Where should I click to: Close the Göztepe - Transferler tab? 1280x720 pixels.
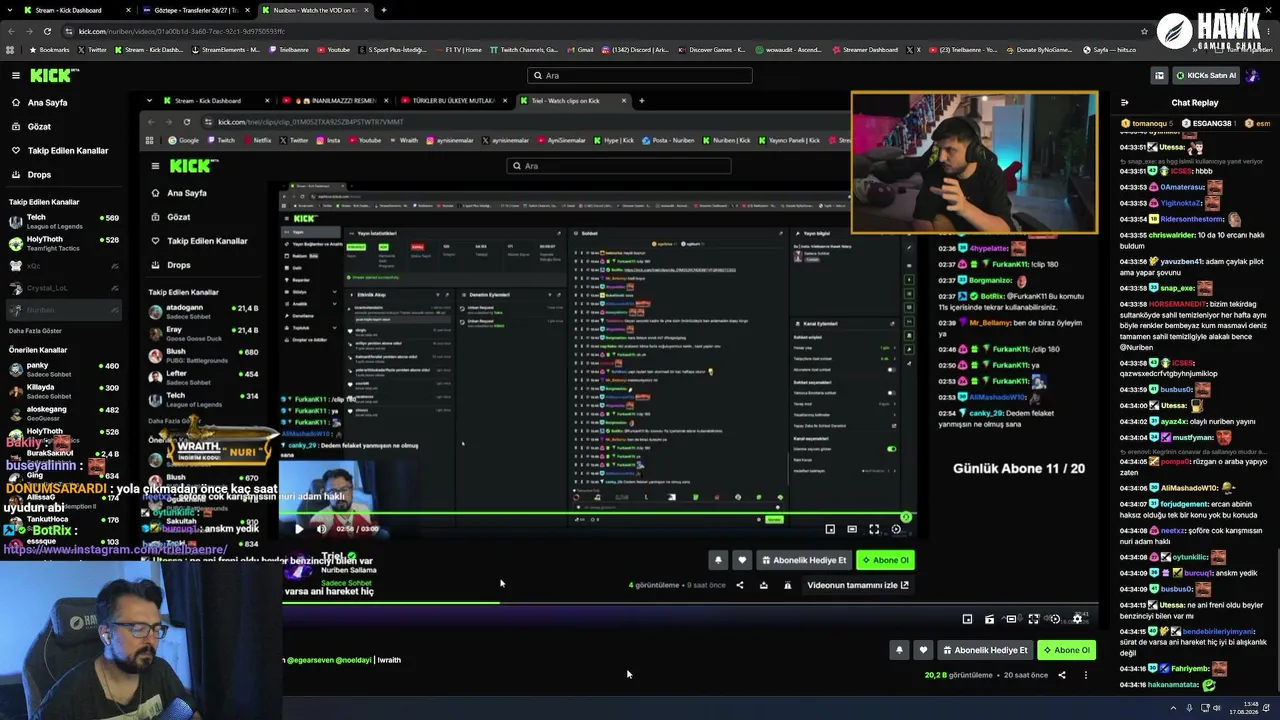tap(247, 10)
